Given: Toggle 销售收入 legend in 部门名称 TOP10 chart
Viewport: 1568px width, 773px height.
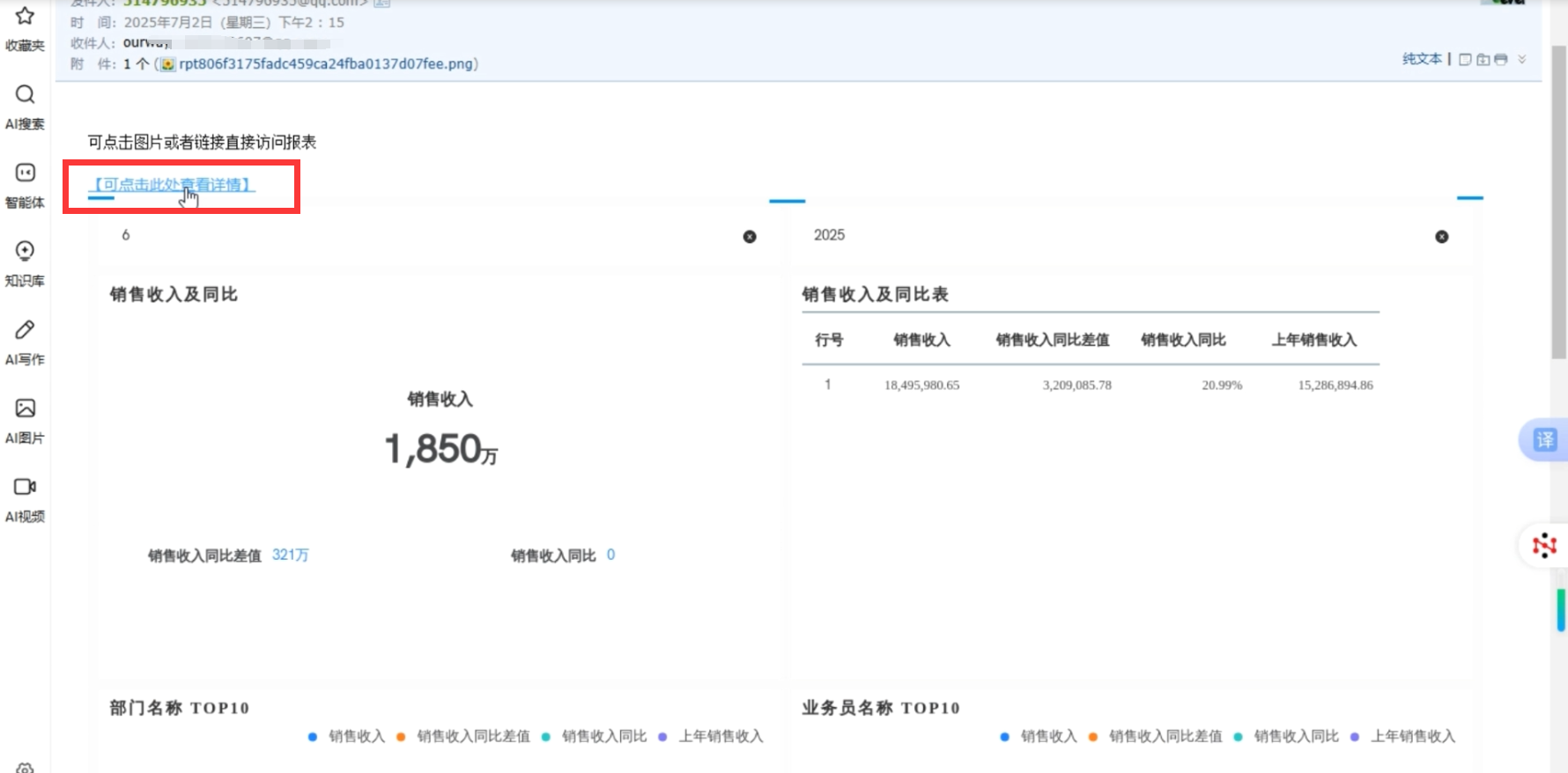Looking at the screenshot, I should [x=347, y=737].
